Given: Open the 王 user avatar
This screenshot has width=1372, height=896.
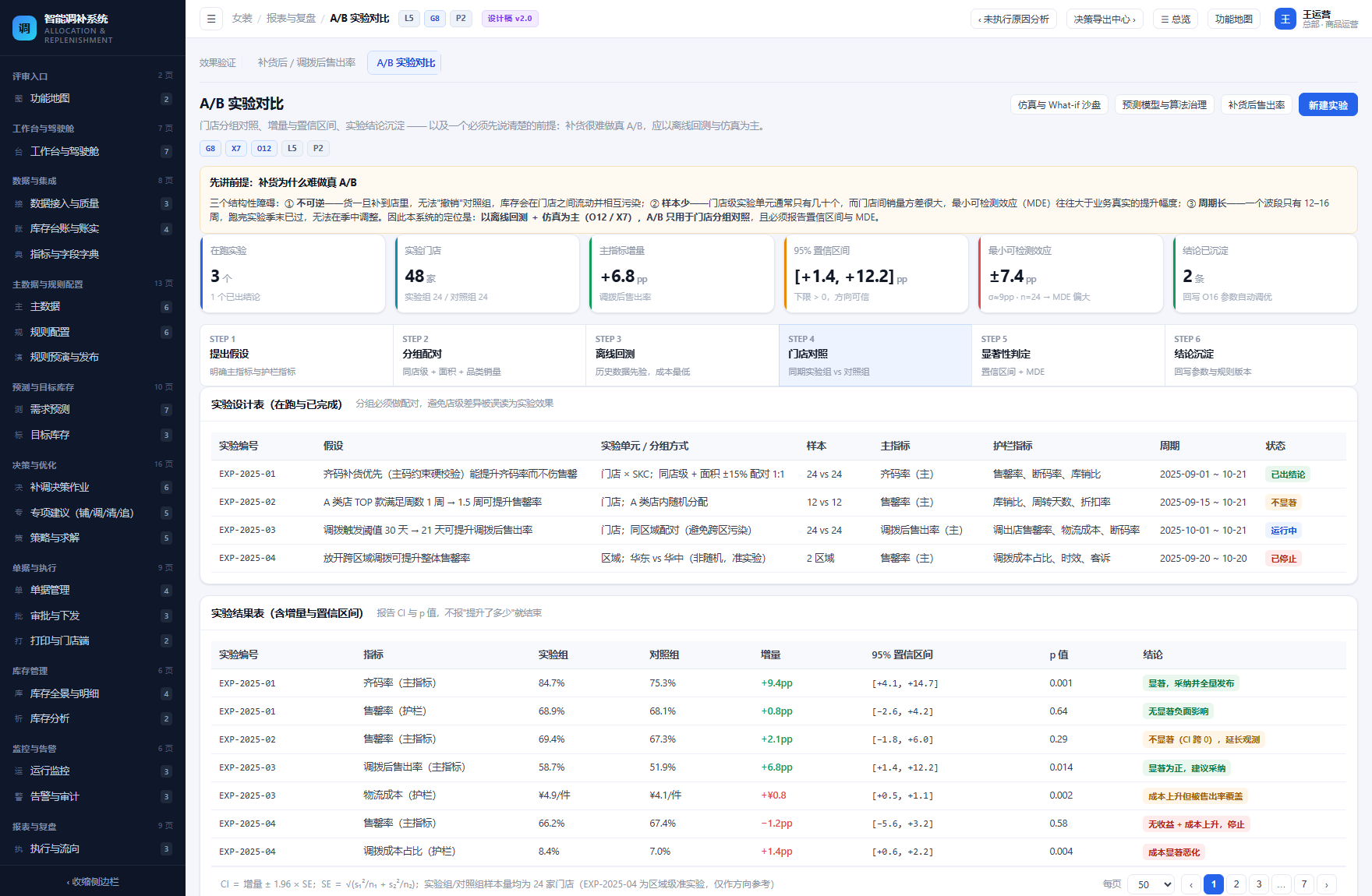Looking at the screenshot, I should (x=1285, y=19).
